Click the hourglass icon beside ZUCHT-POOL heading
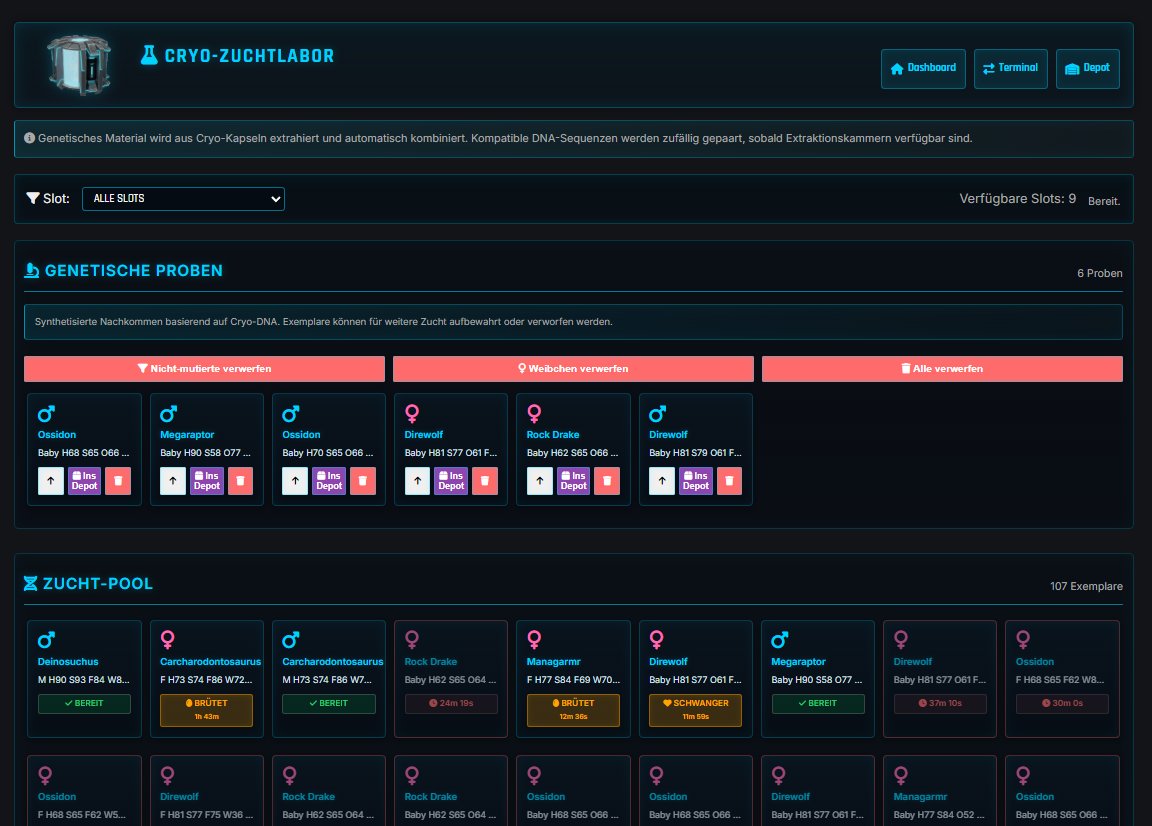 [x=31, y=584]
